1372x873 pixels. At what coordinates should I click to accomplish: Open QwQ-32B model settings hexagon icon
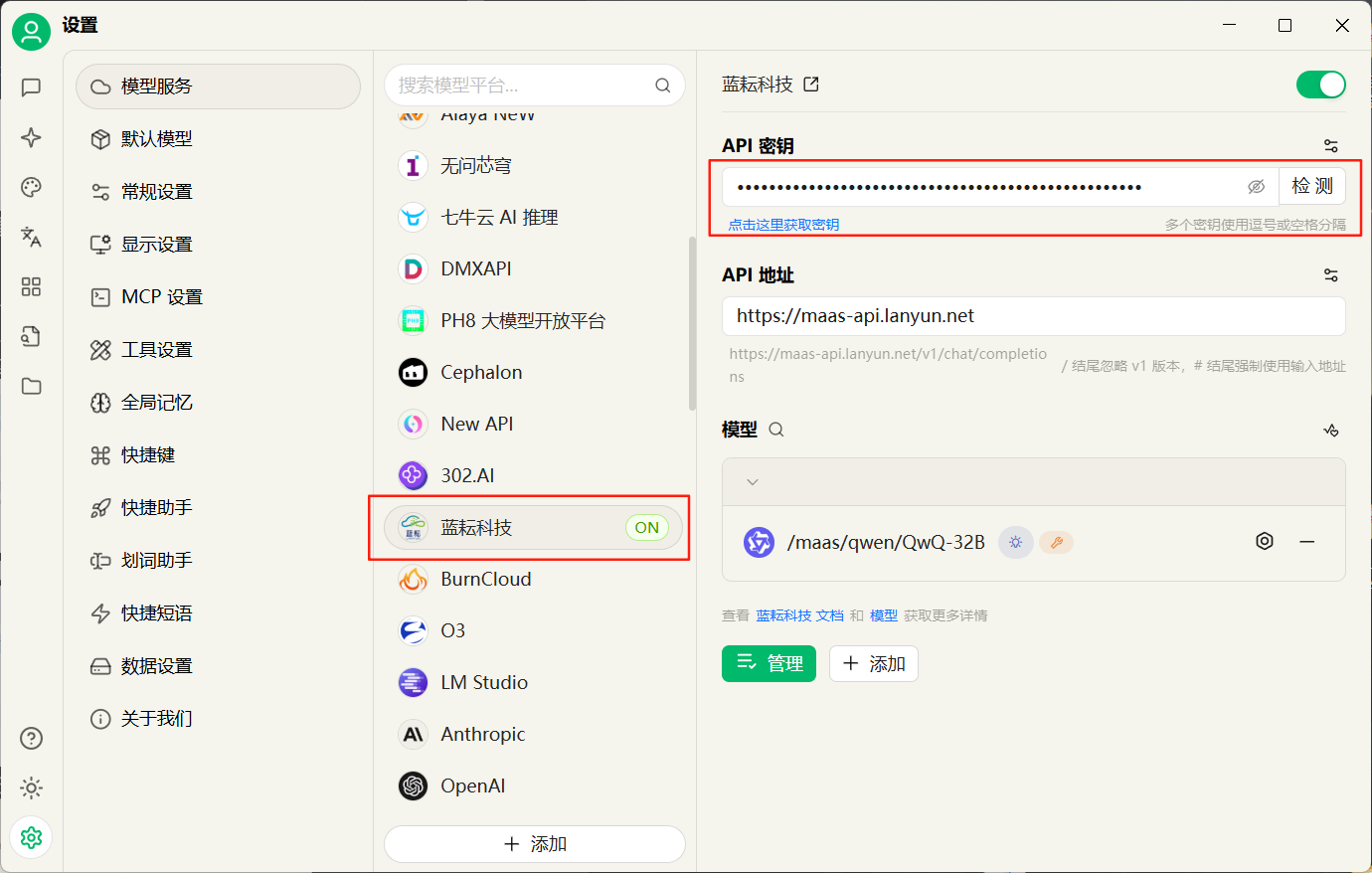coord(1265,542)
